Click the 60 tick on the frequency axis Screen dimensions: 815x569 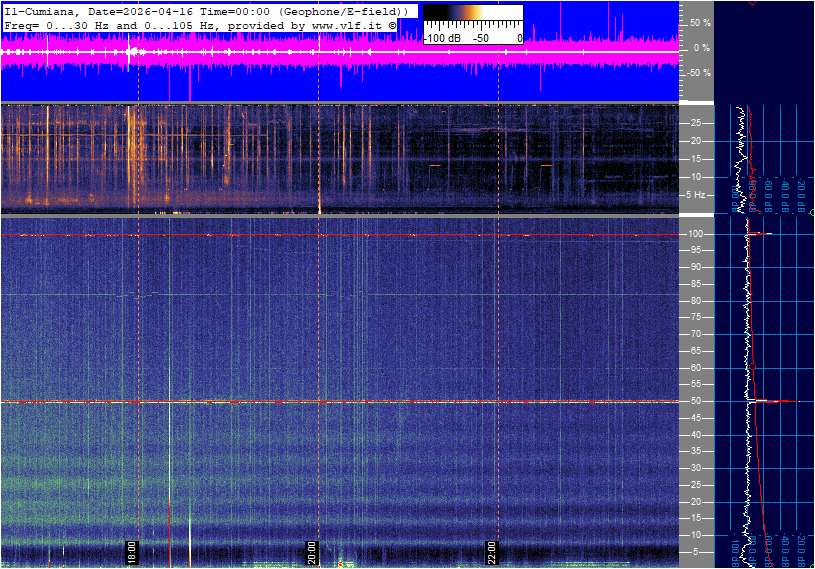click(x=695, y=368)
